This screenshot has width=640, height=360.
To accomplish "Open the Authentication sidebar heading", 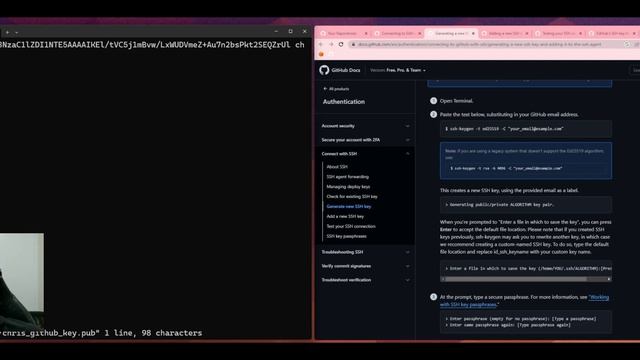I will 344,102.
